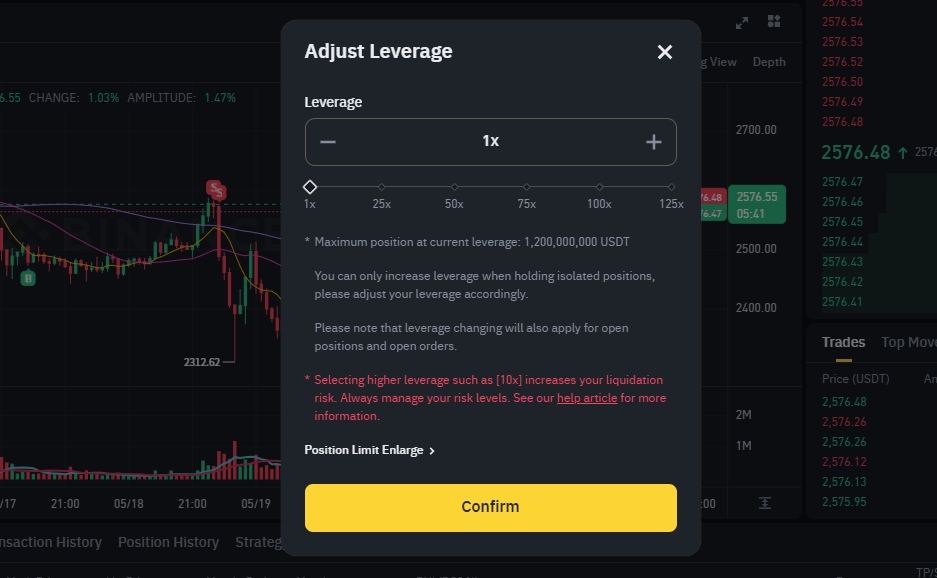Close the Adjust Leverage dialog
Image resolution: width=937 pixels, height=578 pixels.
tap(665, 52)
